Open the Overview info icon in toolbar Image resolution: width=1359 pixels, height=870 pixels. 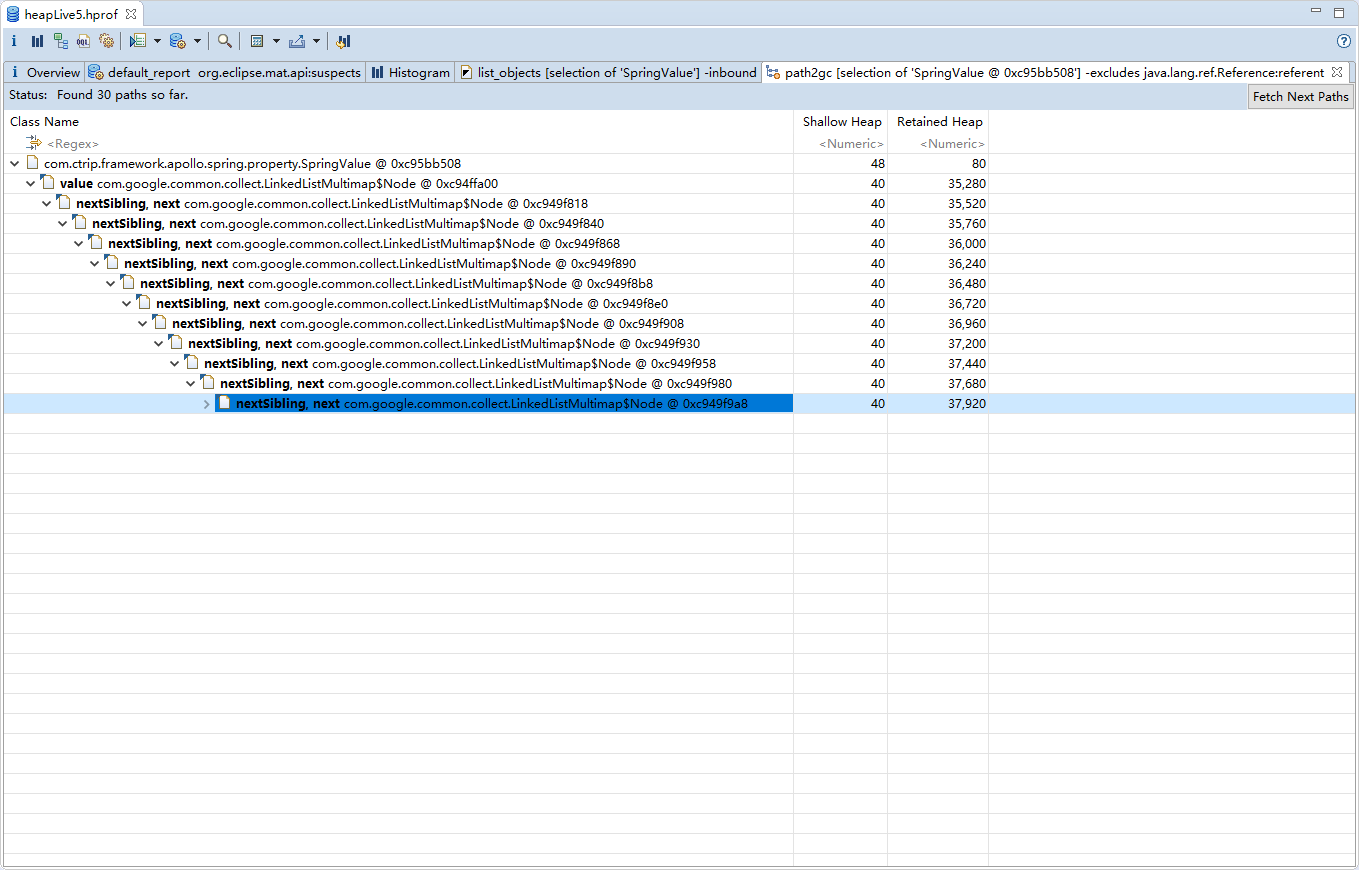pyautogui.click(x=14, y=41)
